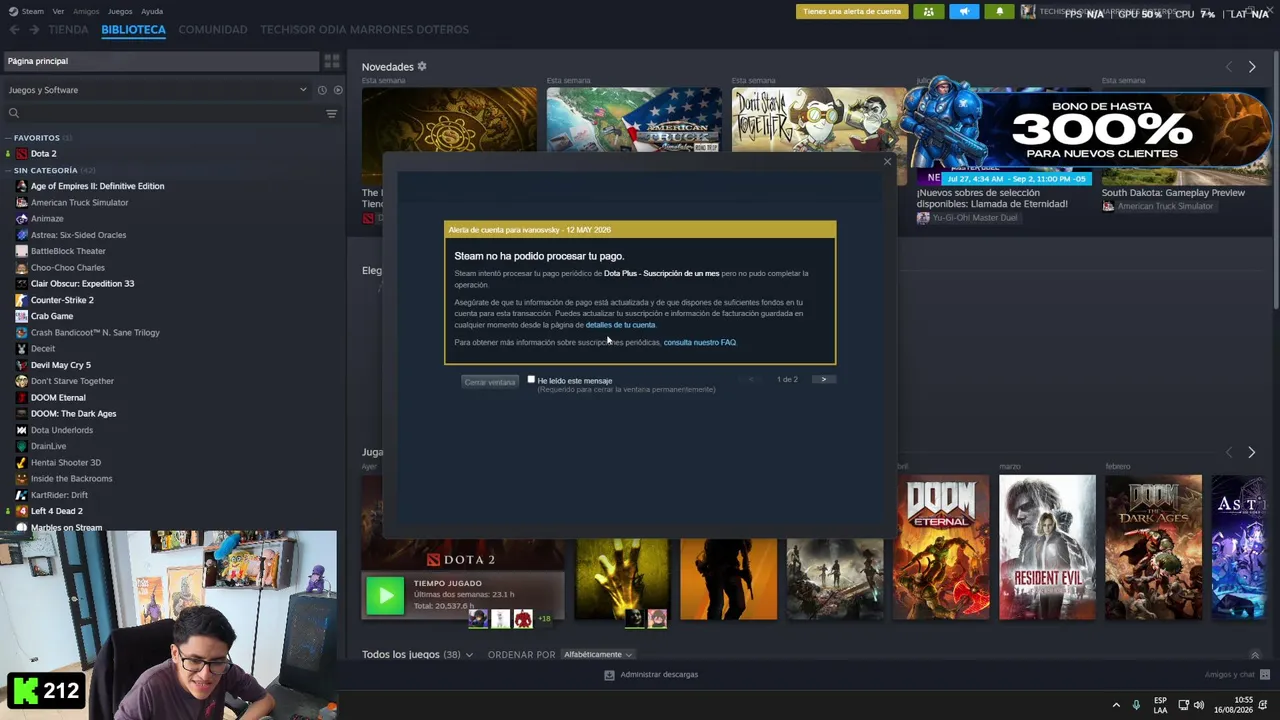This screenshot has width=1280, height=720.
Task: Switch to the COMUNIDAD tab
Action: coord(213,30)
